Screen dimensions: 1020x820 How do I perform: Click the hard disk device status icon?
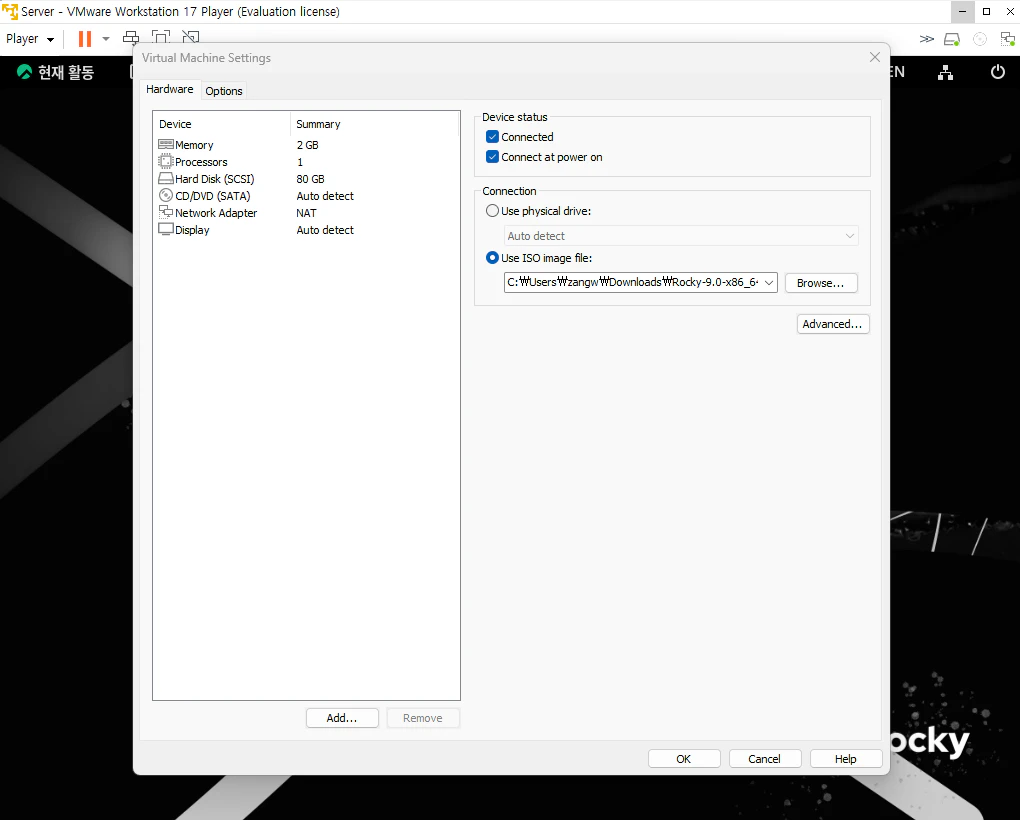[x=952, y=39]
